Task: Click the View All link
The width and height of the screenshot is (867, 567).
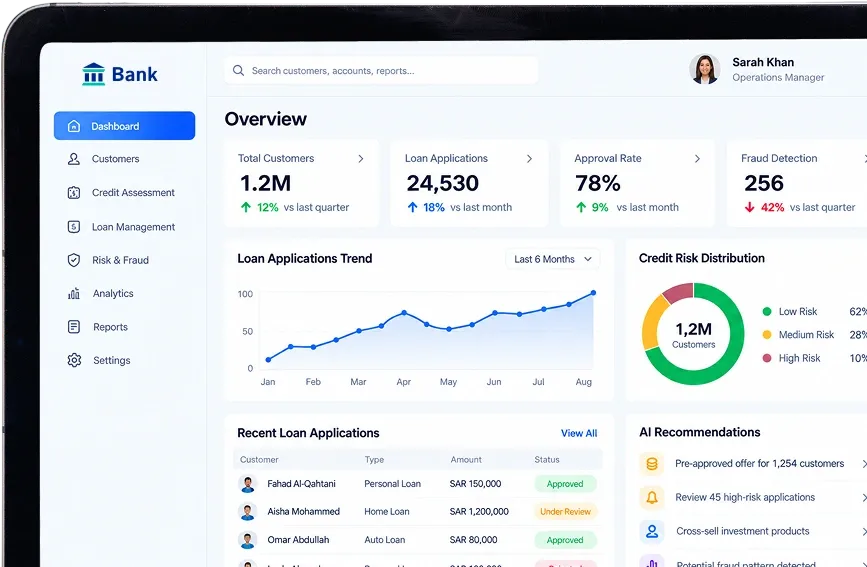Action: point(579,433)
